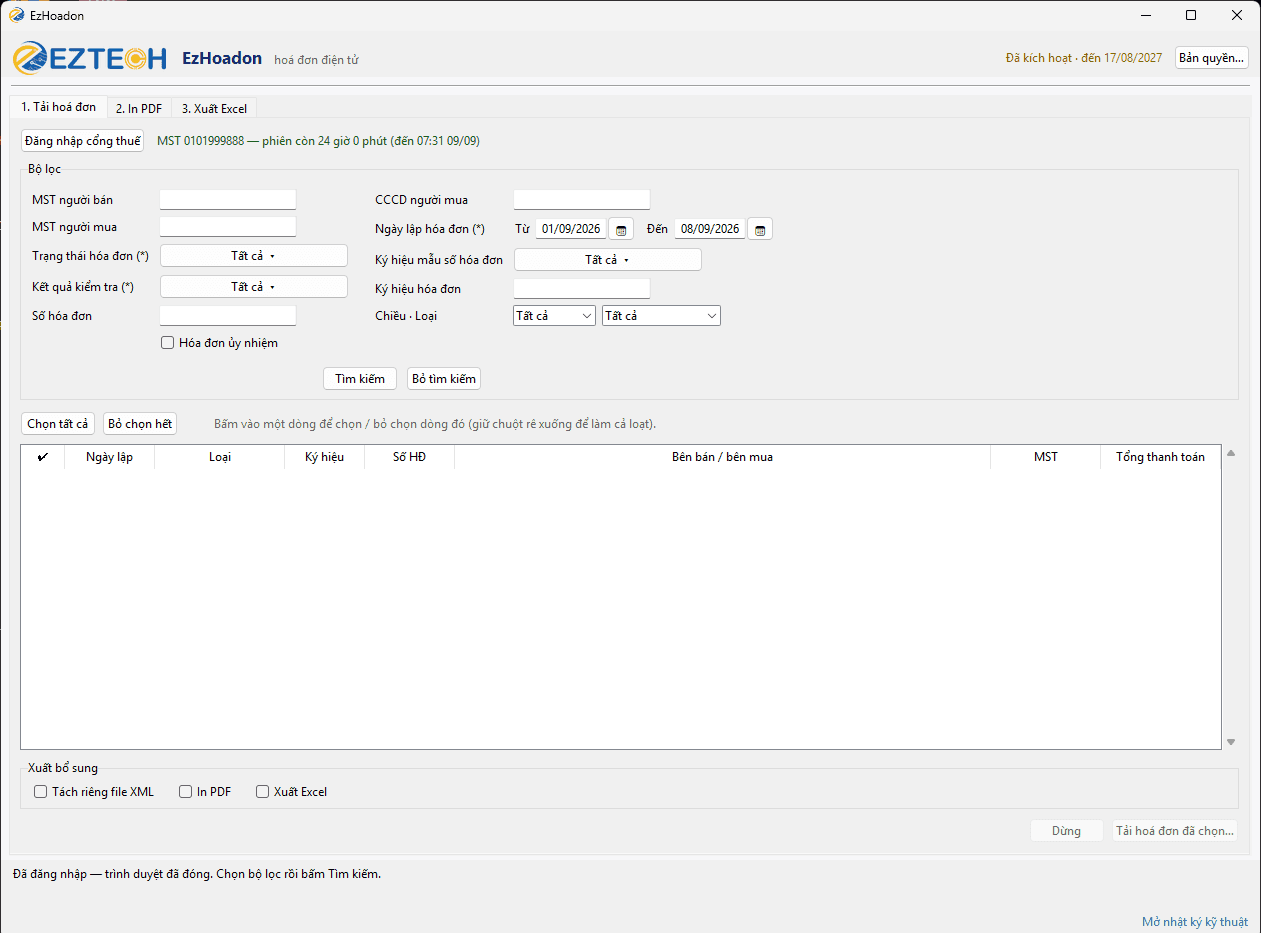Viewport: 1261px width, 933px height.
Task: Click Bỏ tìm kiếm button
Action: click(x=444, y=379)
